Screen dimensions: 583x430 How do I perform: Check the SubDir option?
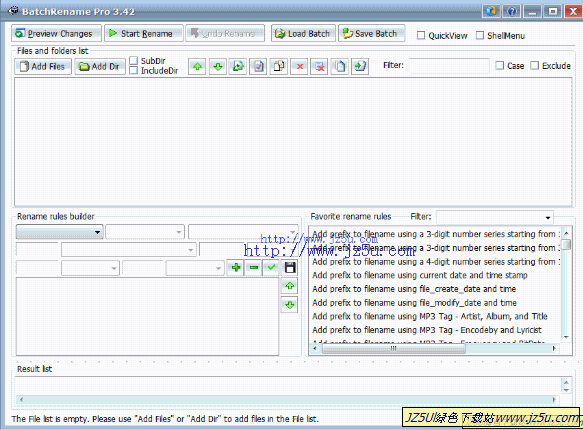click(134, 61)
